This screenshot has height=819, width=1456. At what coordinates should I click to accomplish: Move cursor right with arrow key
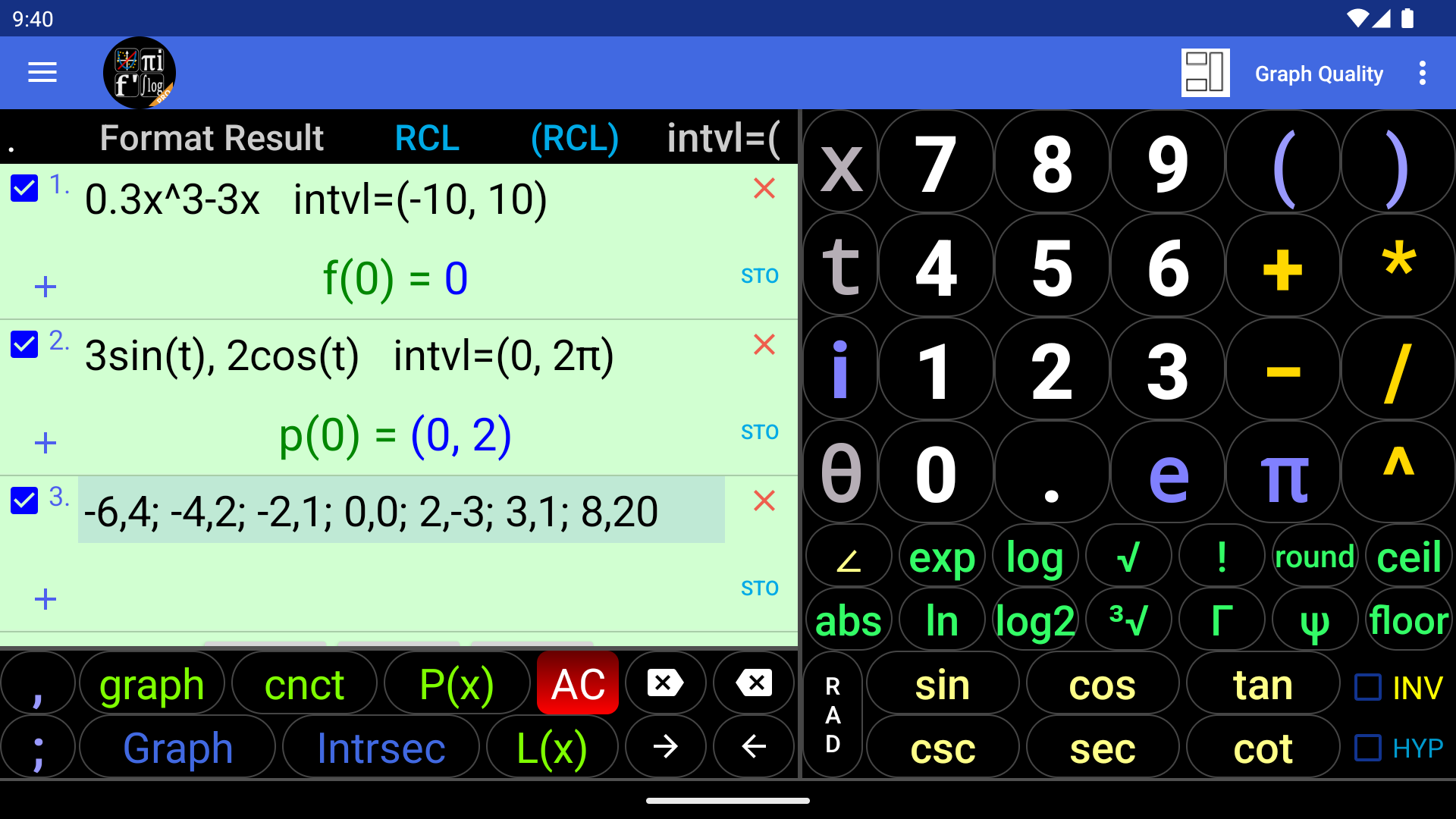tap(665, 747)
